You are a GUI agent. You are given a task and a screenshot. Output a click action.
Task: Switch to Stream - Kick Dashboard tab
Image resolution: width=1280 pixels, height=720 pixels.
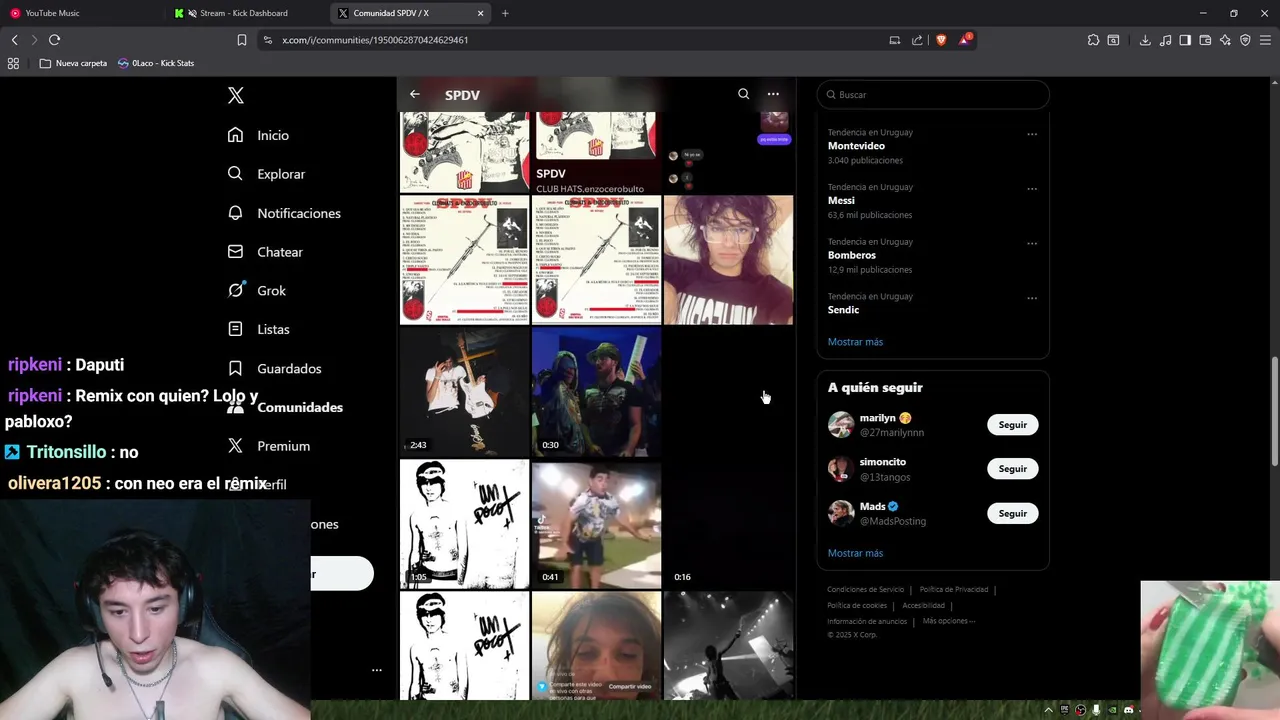[x=243, y=13]
